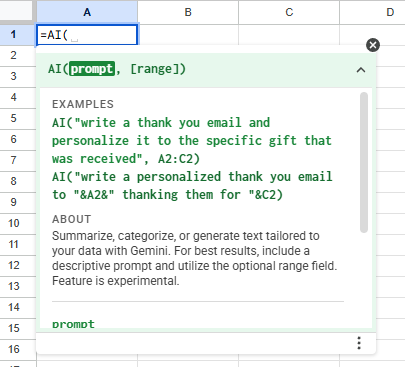This screenshot has height=367, width=405.
Task: Select row 15 header
Action: click(13, 328)
